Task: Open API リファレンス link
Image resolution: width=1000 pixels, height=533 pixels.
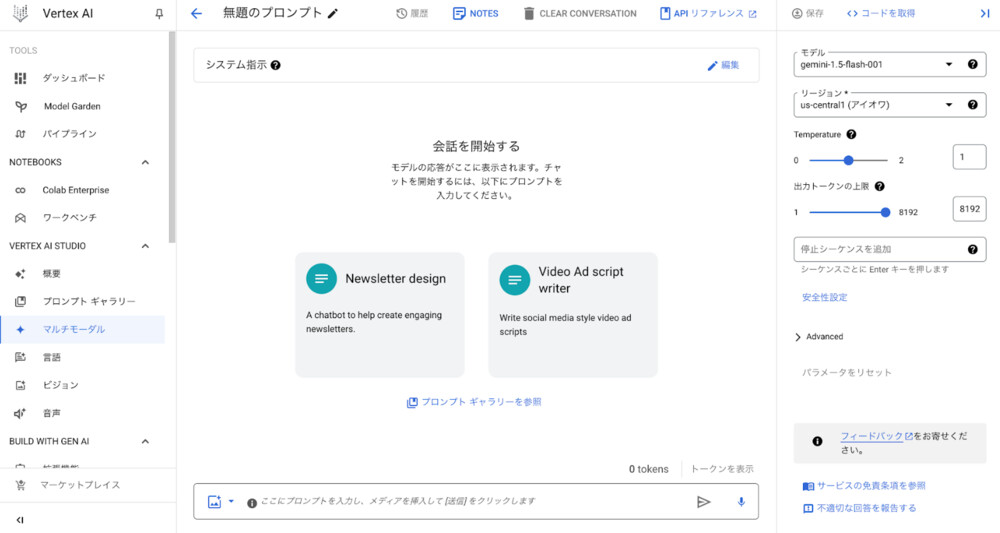Action: click(x=708, y=13)
